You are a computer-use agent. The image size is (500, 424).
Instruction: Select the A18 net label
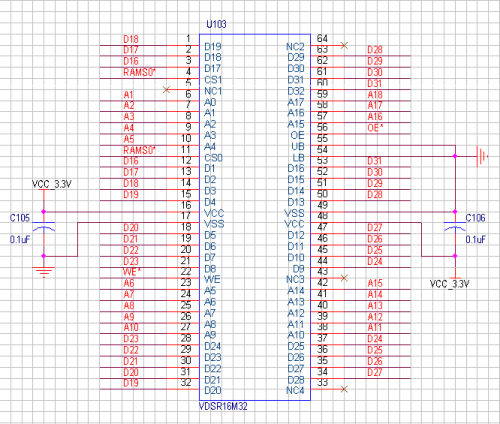pyautogui.click(x=375, y=95)
